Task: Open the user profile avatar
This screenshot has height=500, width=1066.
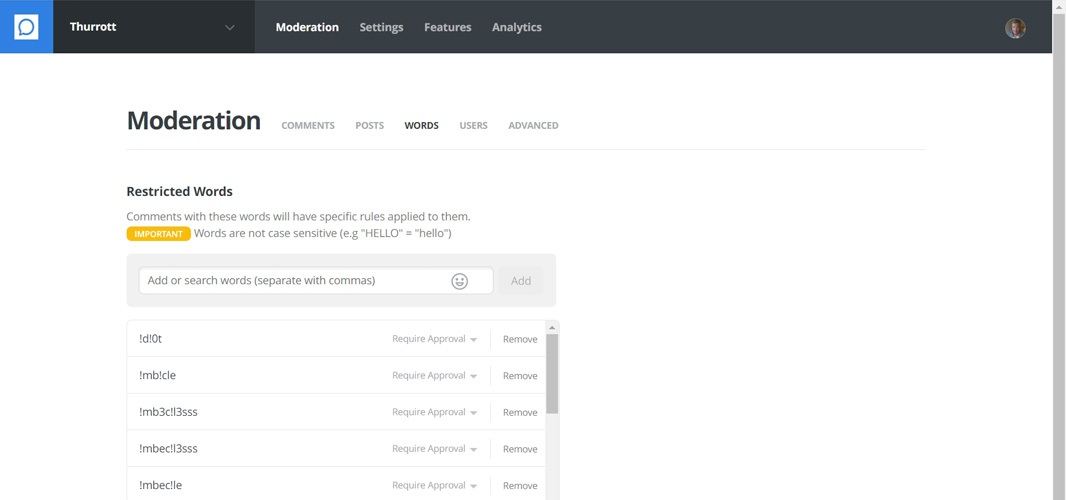Action: 1015,28
